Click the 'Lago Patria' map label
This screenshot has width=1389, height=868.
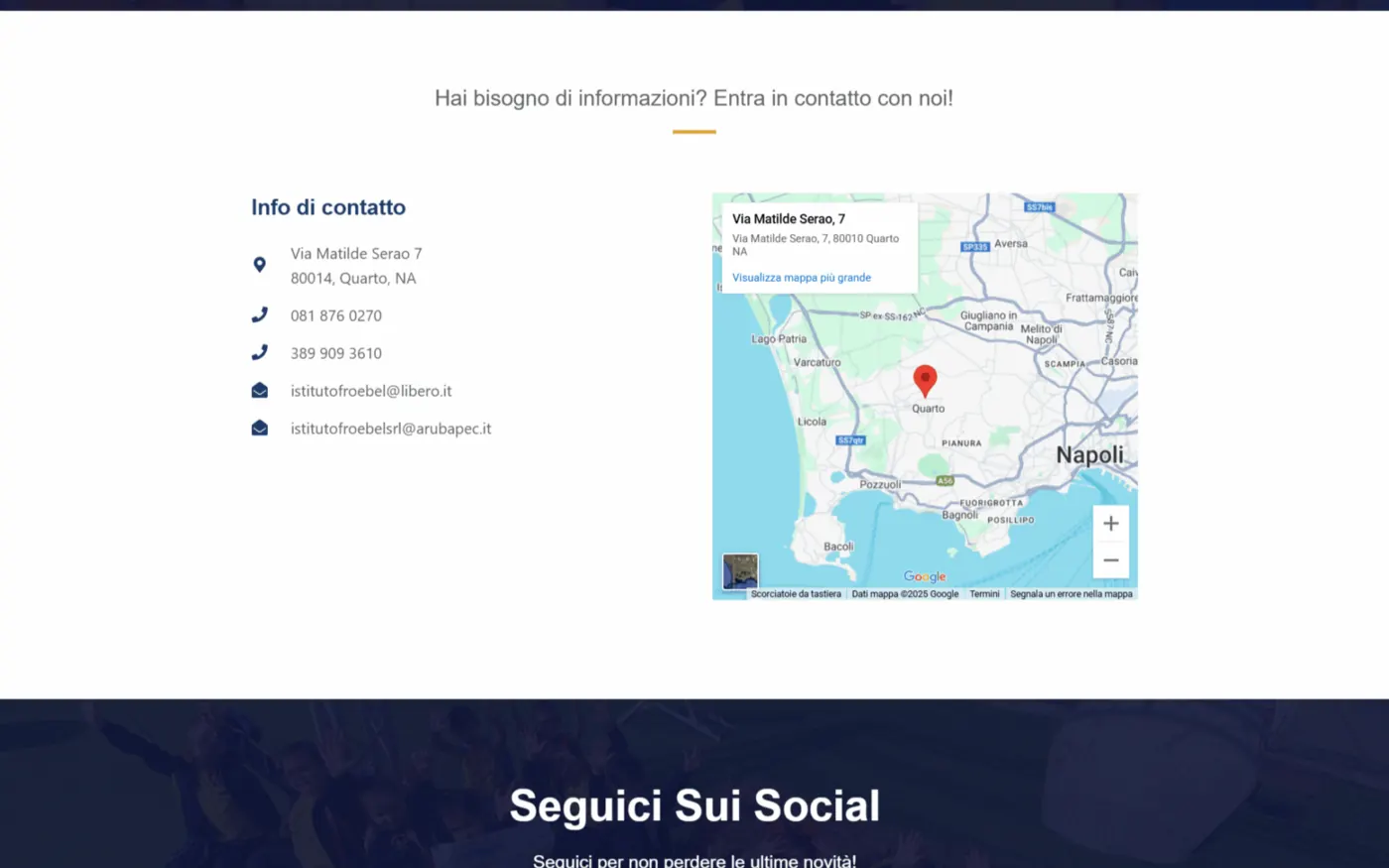coord(779,339)
